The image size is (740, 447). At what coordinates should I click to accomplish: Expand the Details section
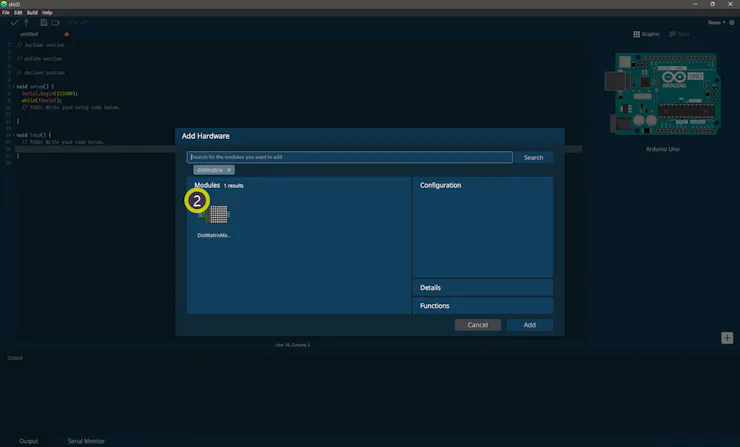pyautogui.click(x=483, y=287)
